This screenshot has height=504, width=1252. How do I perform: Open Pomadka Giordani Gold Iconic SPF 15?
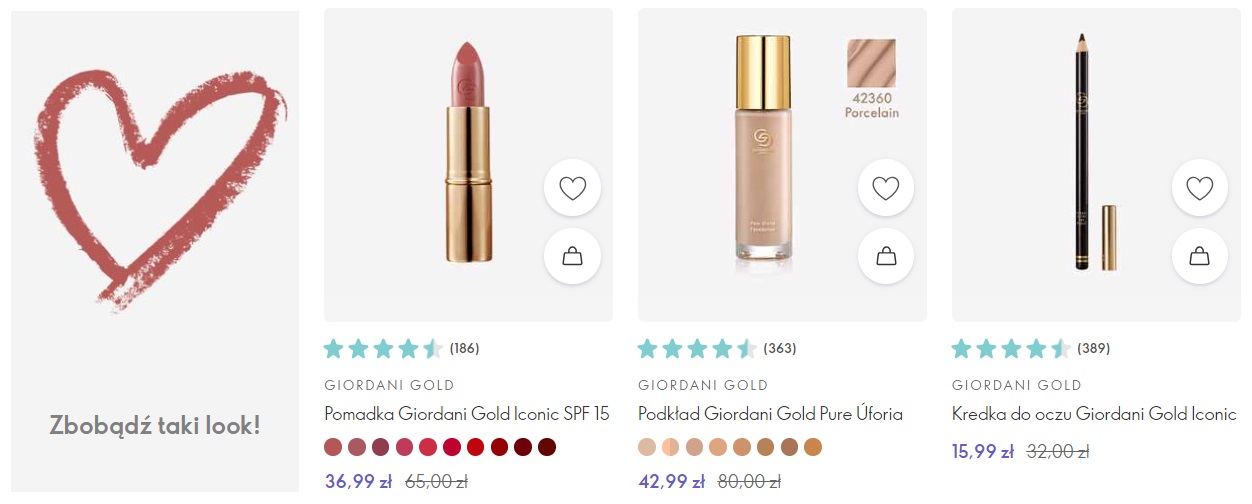(x=466, y=414)
